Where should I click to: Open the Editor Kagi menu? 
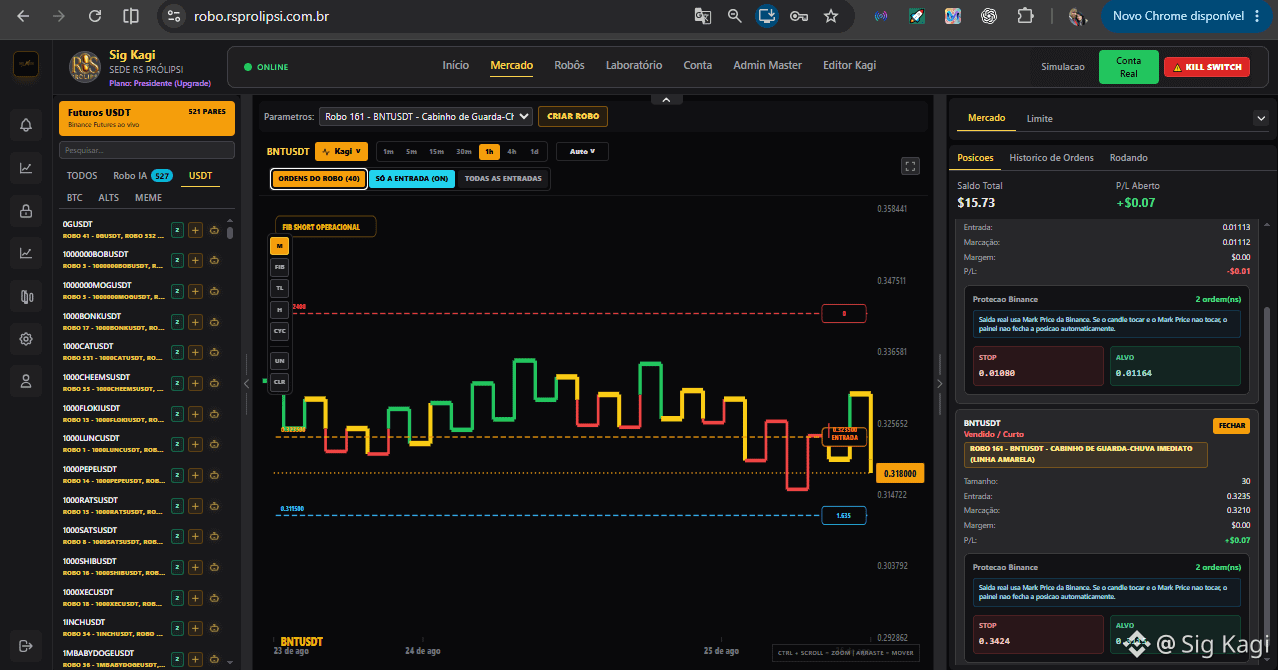pyautogui.click(x=849, y=65)
